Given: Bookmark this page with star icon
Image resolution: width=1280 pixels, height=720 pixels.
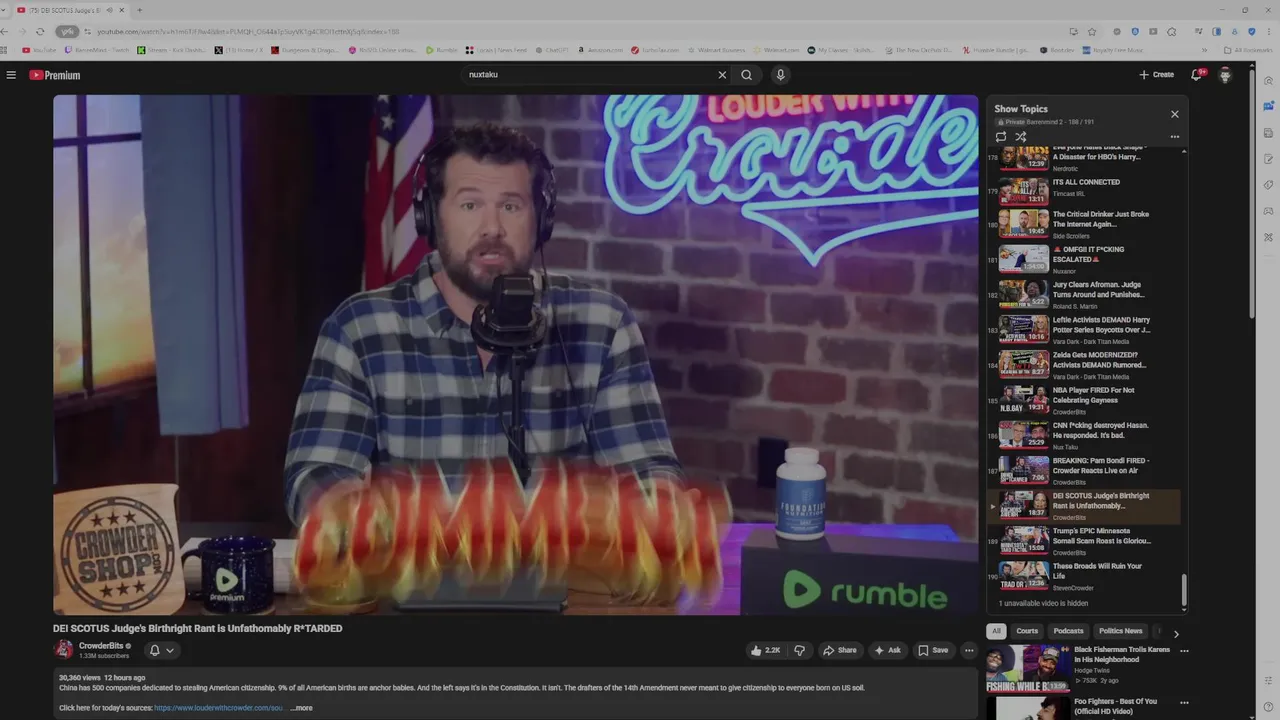Looking at the screenshot, I should [x=1092, y=31].
